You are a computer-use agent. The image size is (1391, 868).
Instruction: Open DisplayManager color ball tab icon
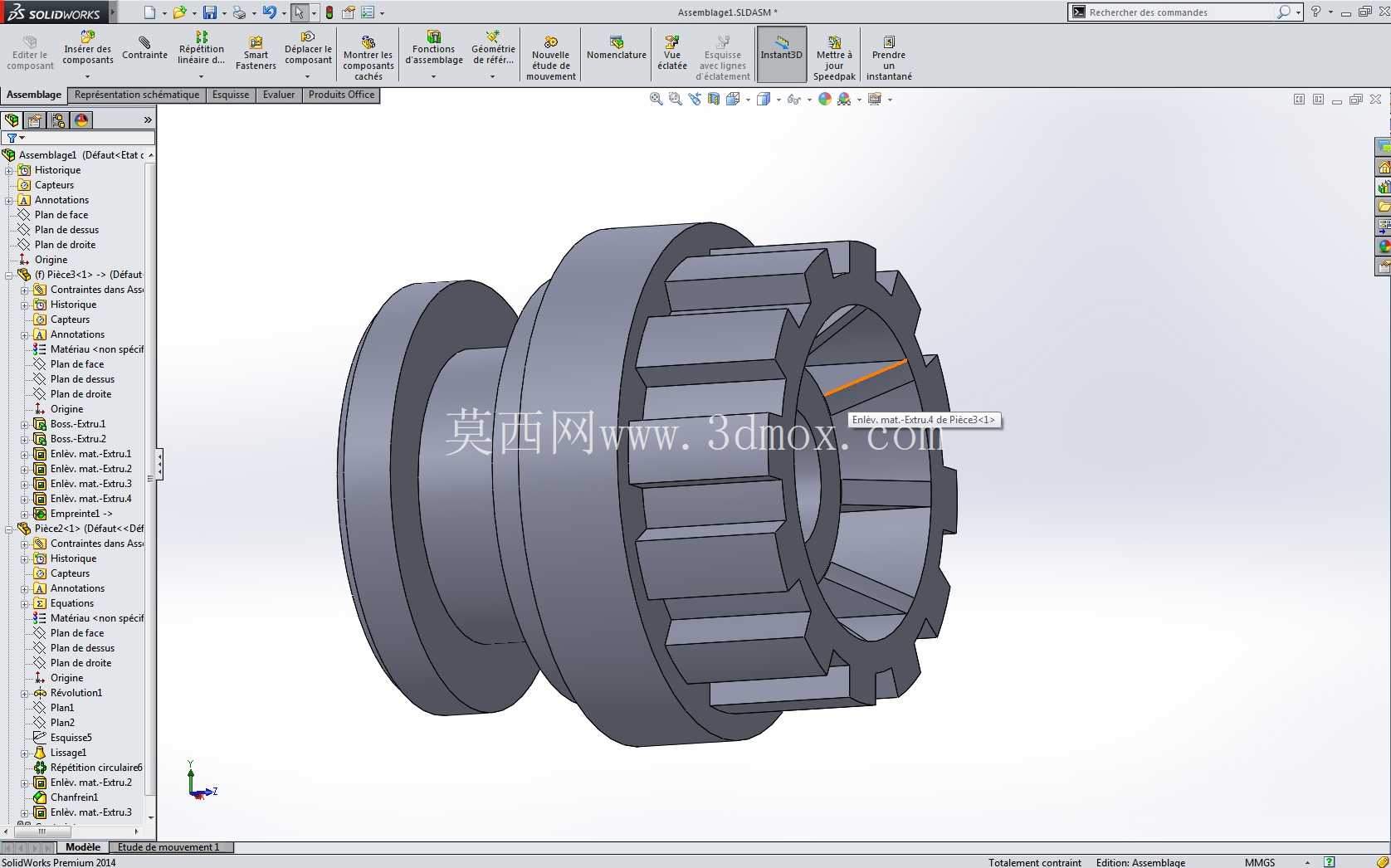pos(81,120)
